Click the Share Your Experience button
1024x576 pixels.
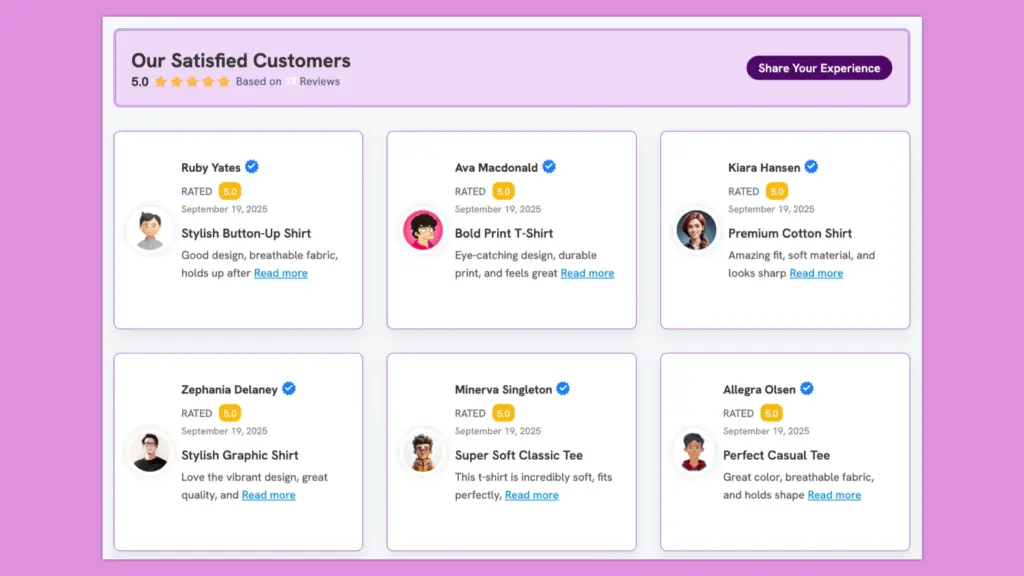819,68
